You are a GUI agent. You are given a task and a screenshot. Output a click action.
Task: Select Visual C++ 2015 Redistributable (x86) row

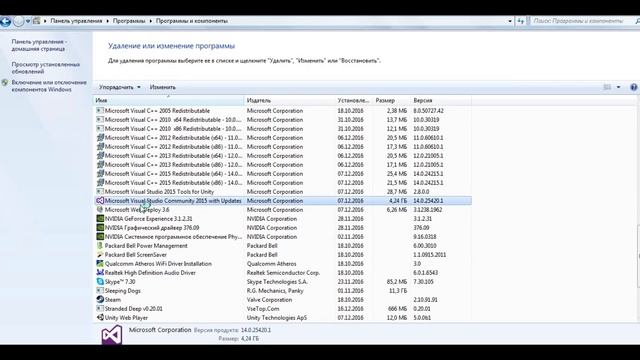point(282,182)
